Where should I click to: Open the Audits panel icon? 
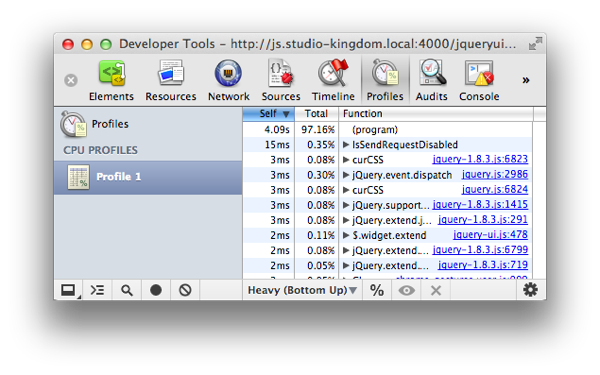point(432,73)
